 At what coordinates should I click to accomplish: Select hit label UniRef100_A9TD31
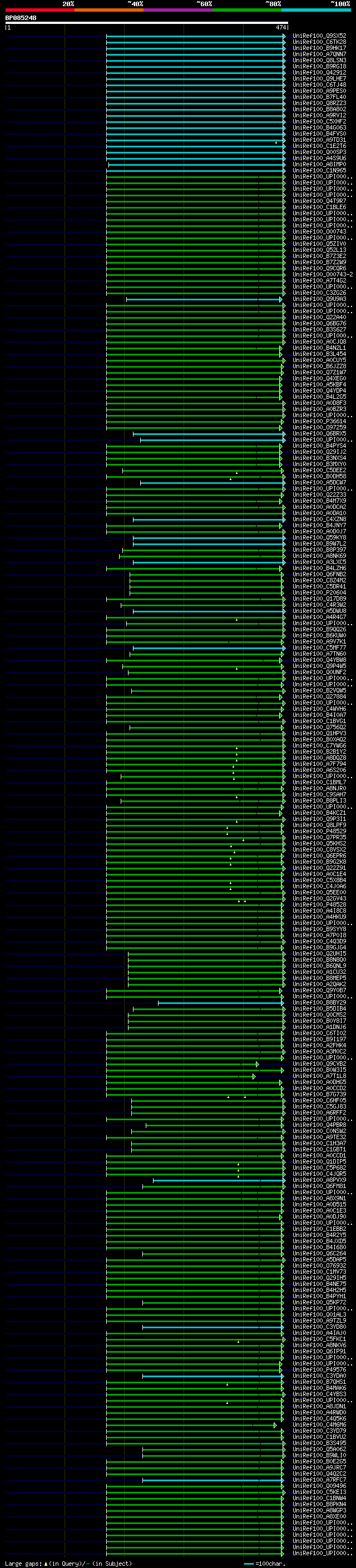(x=319, y=140)
